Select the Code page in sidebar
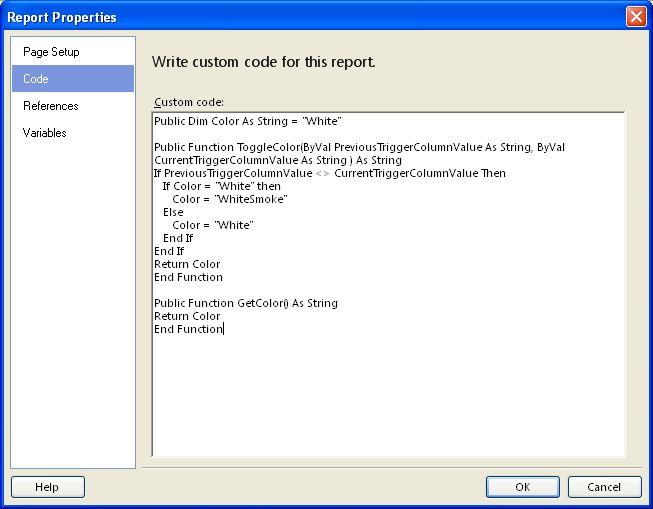The width and height of the screenshot is (653, 509). point(36,79)
